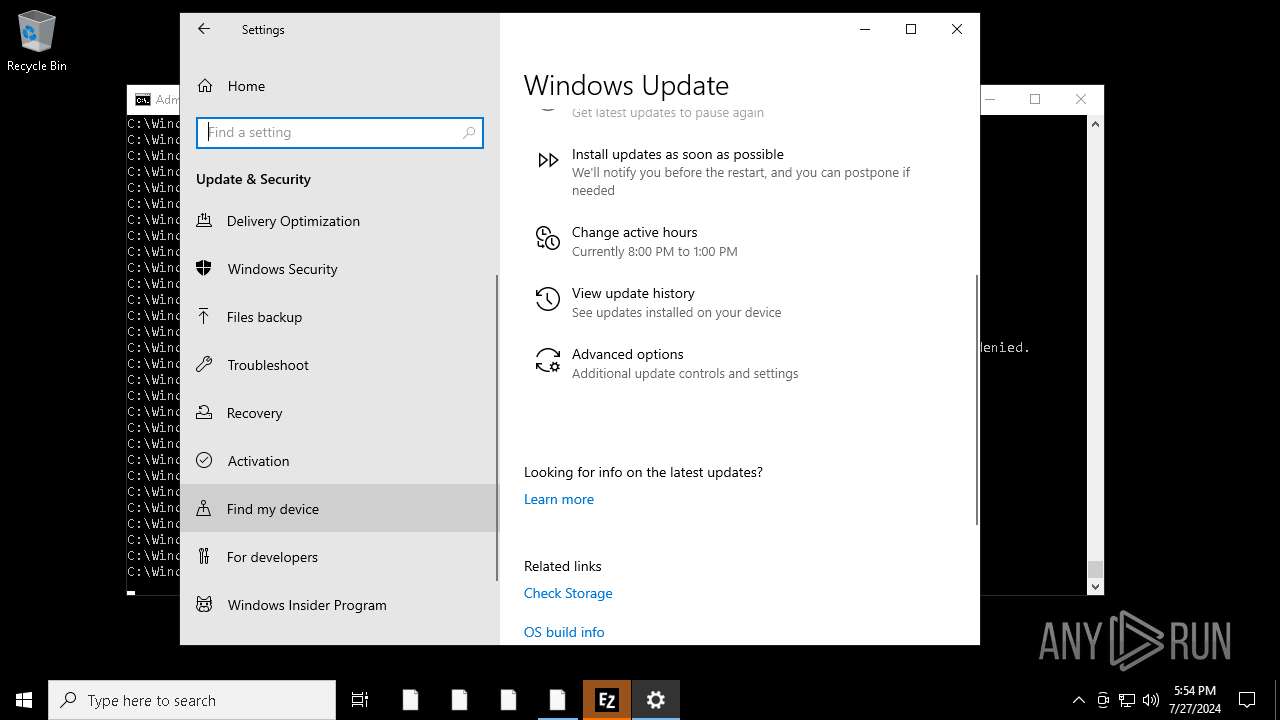Click the Find my device person icon
This screenshot has width=1280, height=720.
click(204, 509)
